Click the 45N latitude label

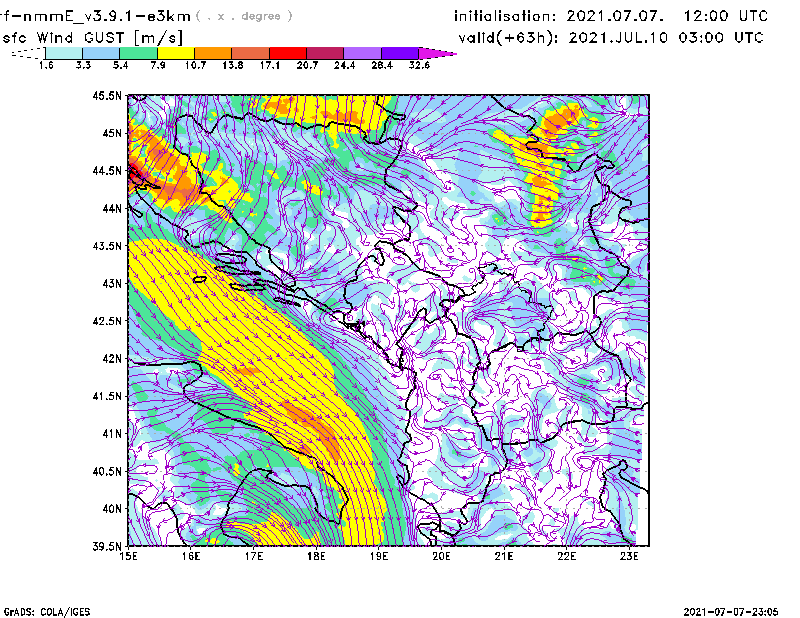click(x=112, y=133)
